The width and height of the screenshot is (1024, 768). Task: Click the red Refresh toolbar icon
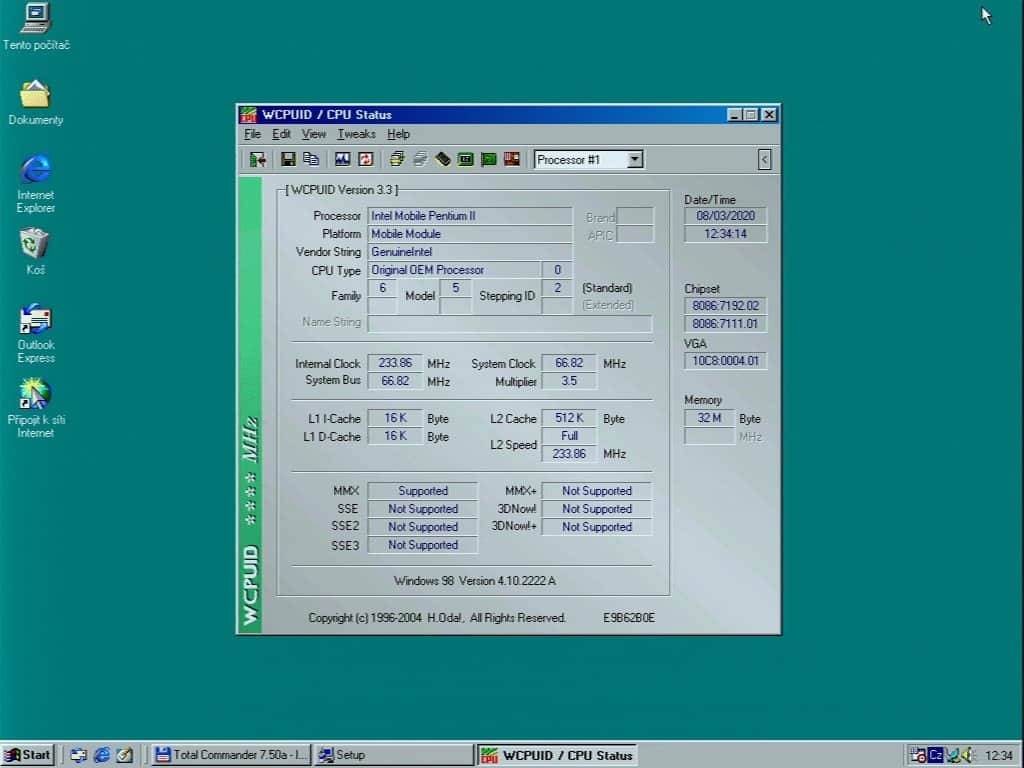click(x=366, y=159)
